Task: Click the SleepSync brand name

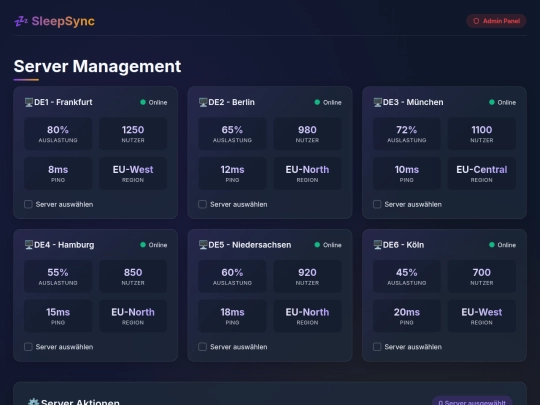Action: [63, 21]
